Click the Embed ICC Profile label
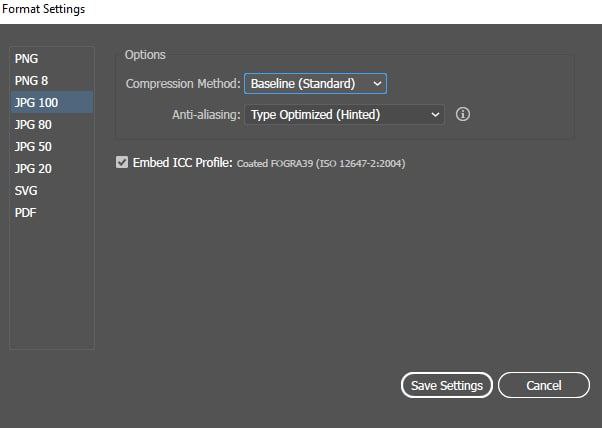The height and width of the screenshot is (428, 602). coord(183,162)
